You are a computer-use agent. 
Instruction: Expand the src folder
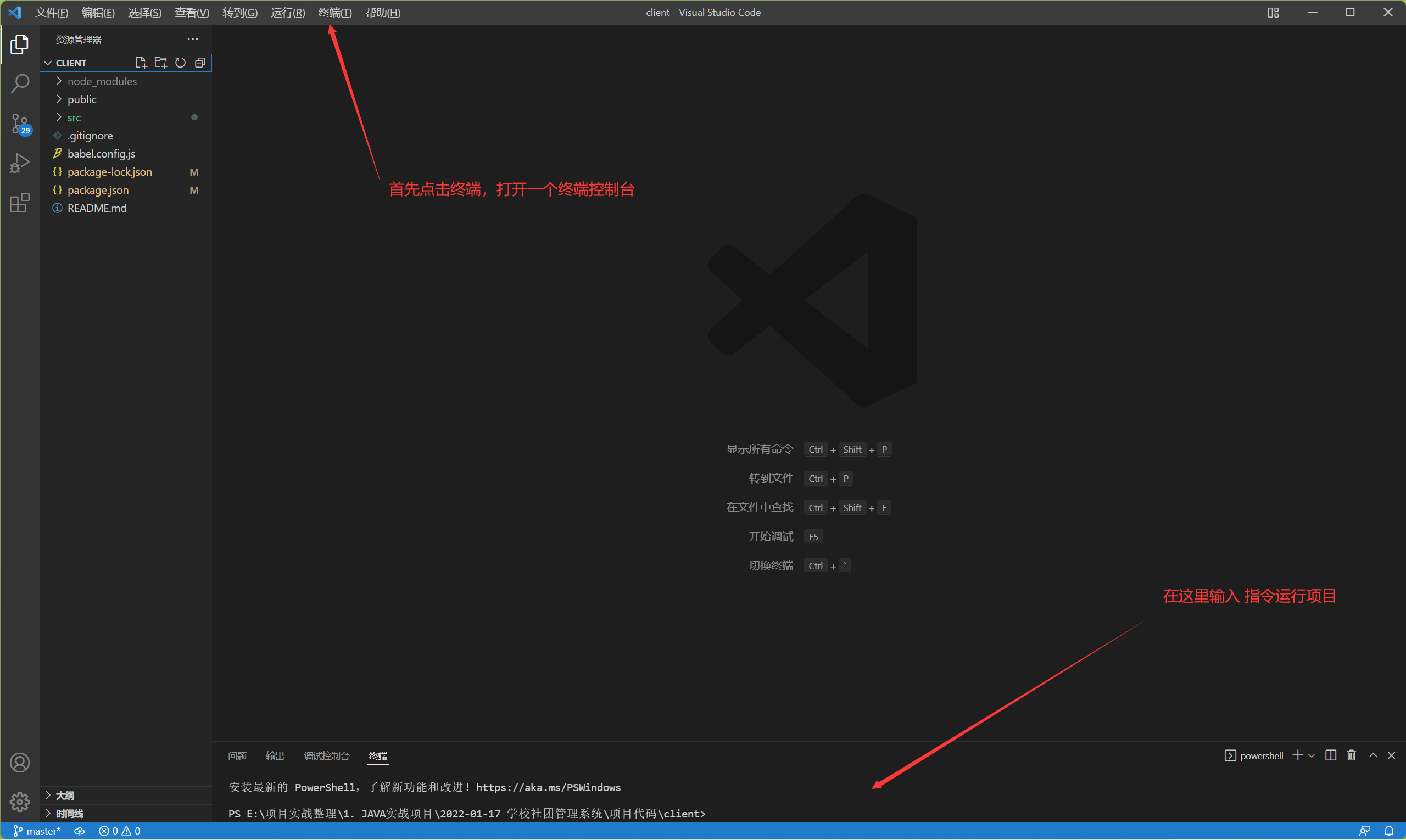click(74, 117)
